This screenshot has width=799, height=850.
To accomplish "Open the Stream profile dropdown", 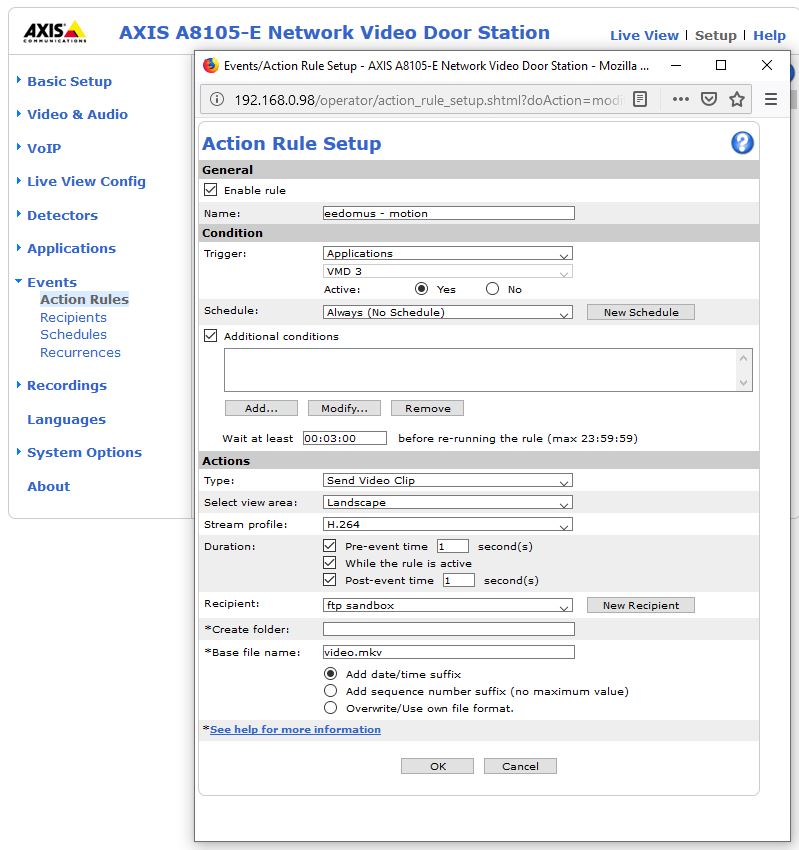I will click(448, 524).
